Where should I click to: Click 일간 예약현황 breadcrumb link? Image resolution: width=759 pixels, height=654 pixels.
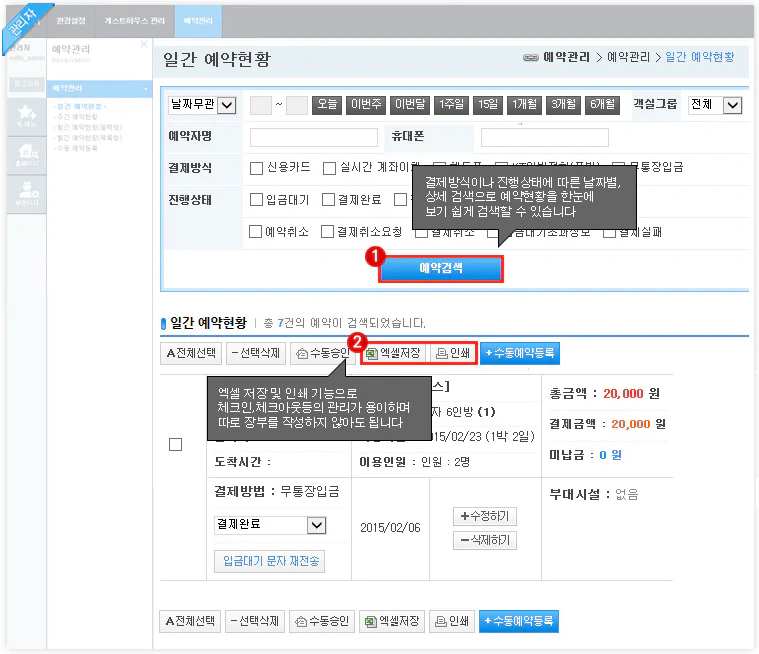pos(699,57)
